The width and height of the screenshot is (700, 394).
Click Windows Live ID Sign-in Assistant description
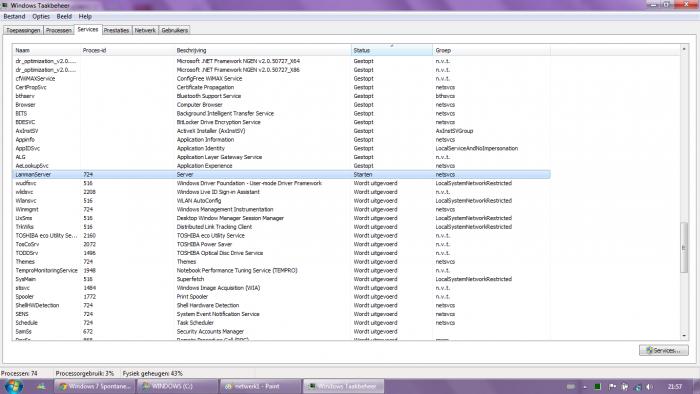pyautogui.click(x=218, y=192)
